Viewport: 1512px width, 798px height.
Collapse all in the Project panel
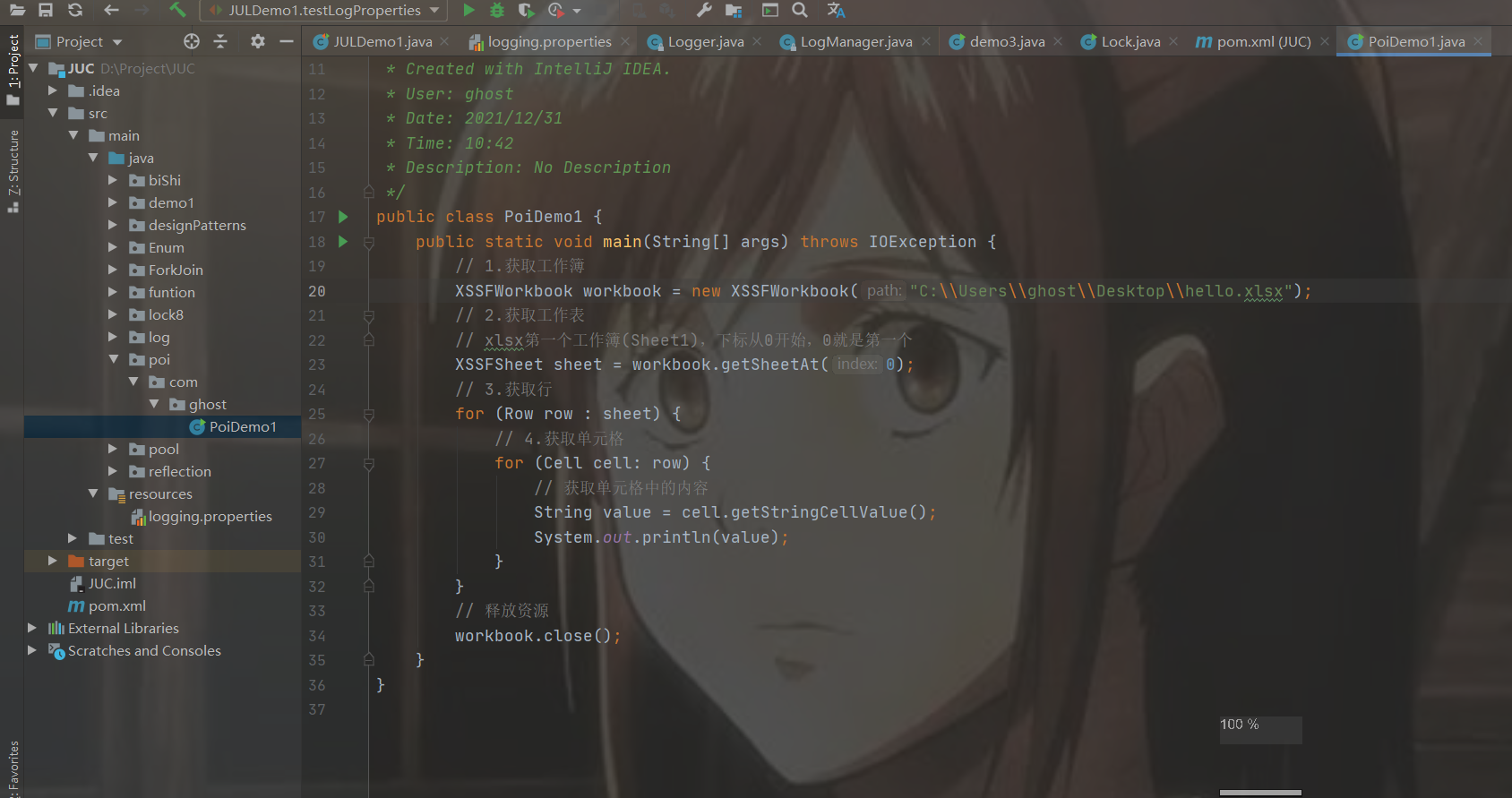220,41
